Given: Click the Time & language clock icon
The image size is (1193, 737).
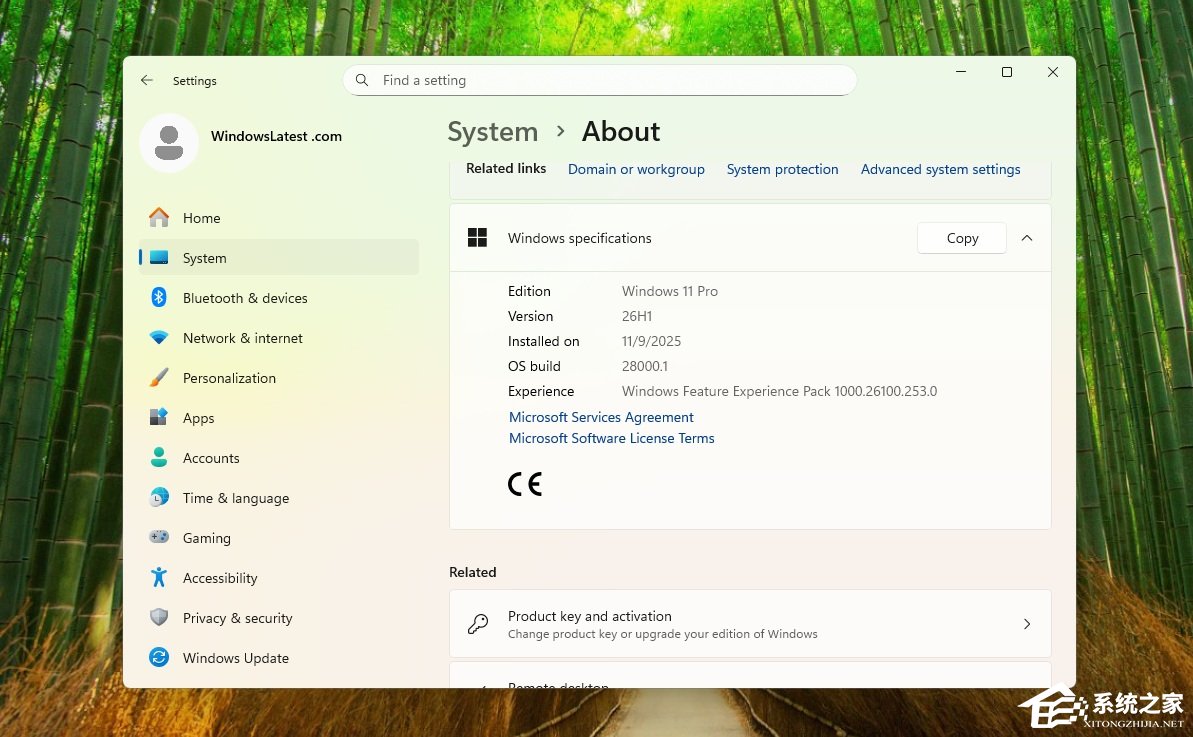Looking at the screenshot, I should click(x=159, y=497).
